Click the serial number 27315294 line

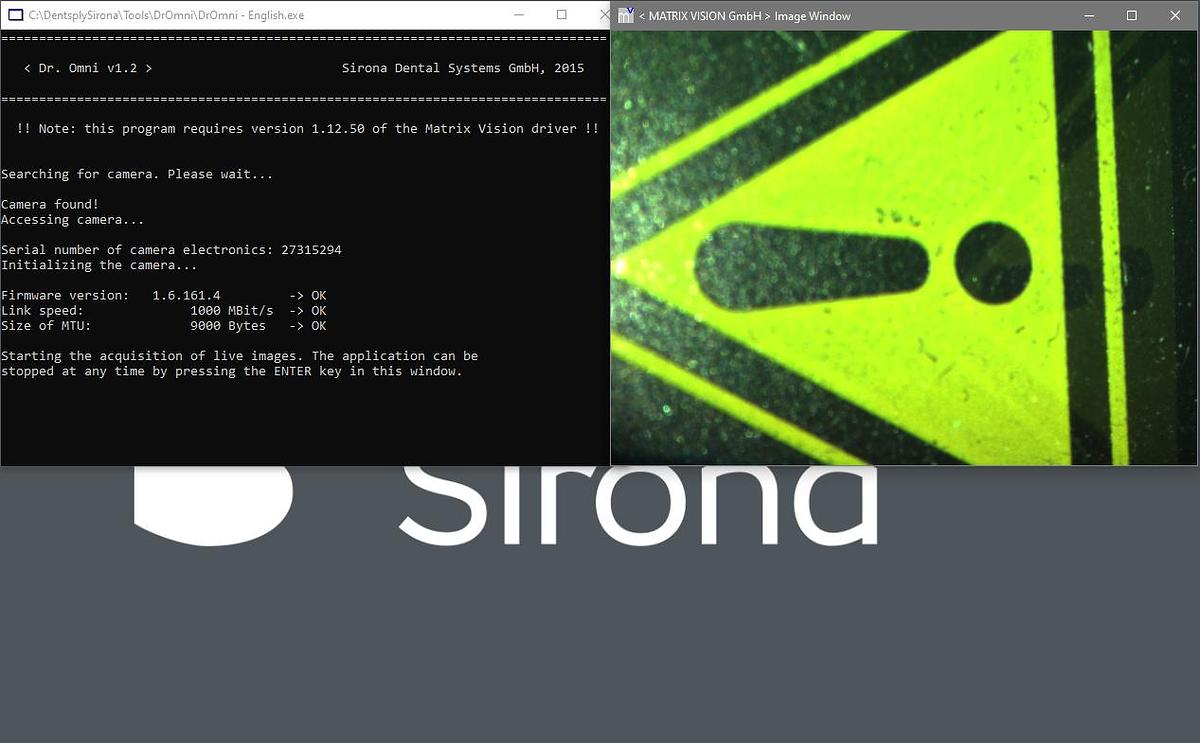point(171,250)
